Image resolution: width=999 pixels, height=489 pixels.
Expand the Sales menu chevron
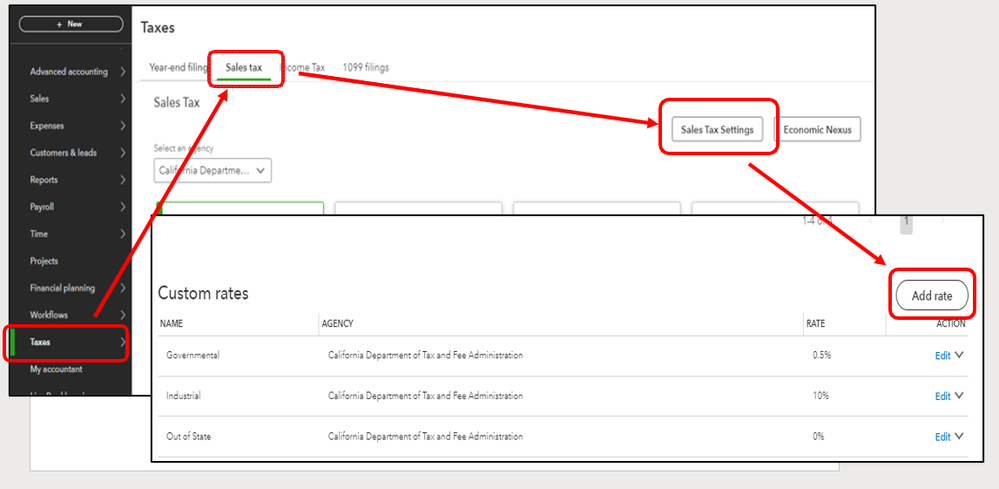(122, 99)
